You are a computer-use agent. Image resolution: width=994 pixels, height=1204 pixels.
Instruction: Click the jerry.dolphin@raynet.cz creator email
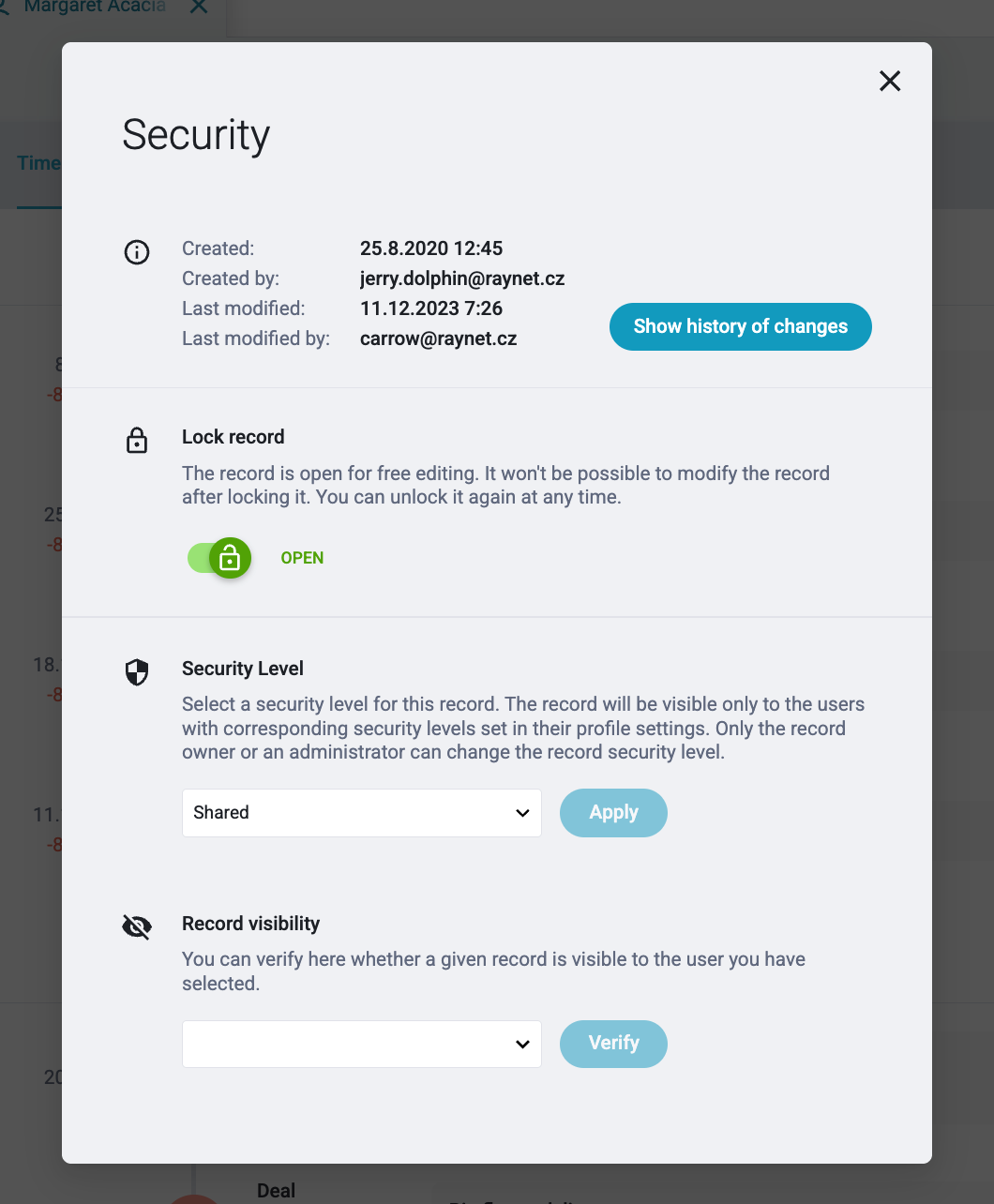pyautogui.click(x=462, y=278)
